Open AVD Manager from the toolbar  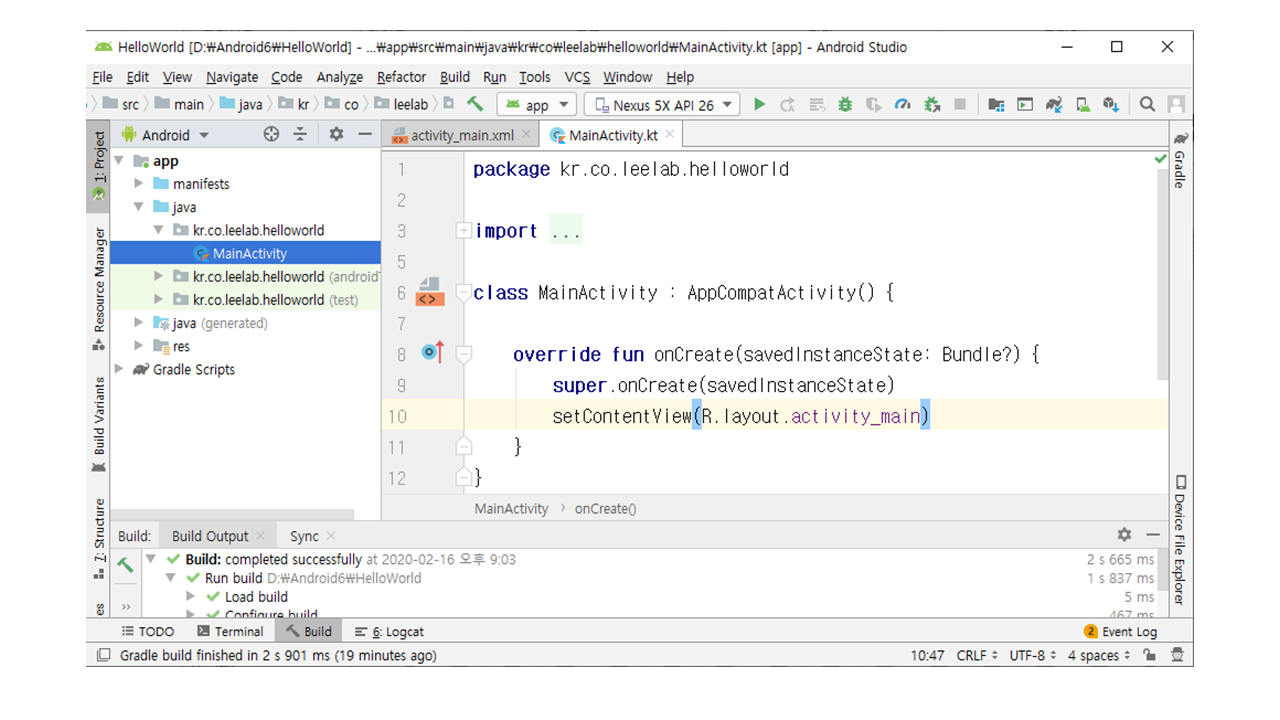(1082, 104)
